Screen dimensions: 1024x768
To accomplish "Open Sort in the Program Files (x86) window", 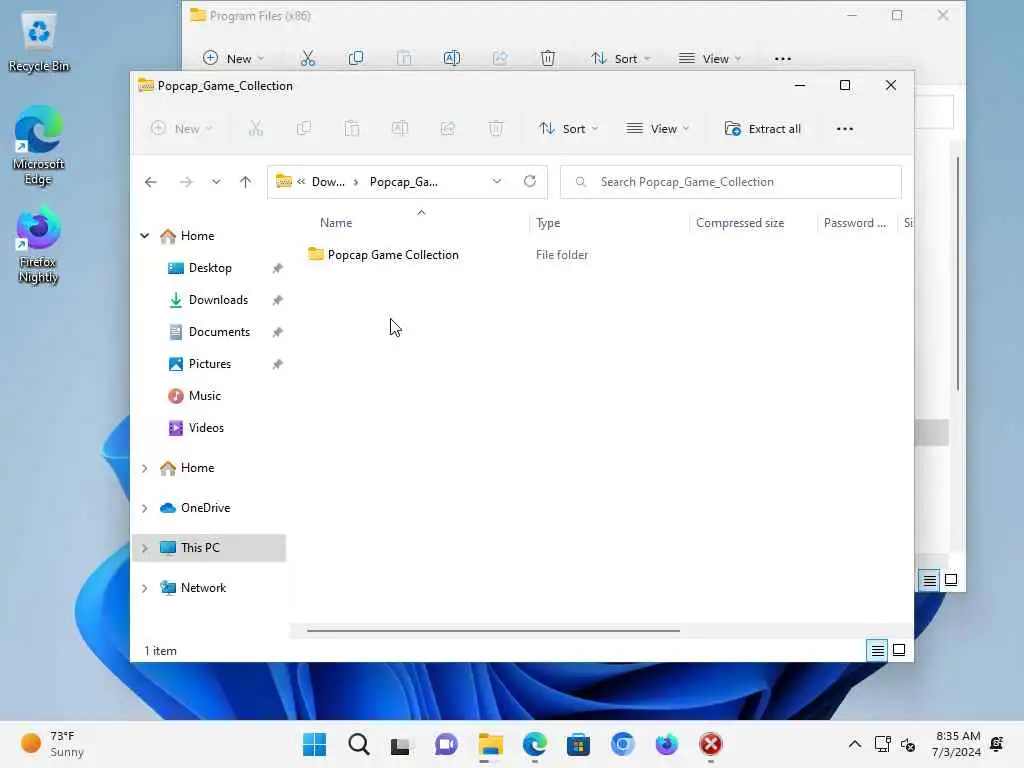I will coord(620,58).
